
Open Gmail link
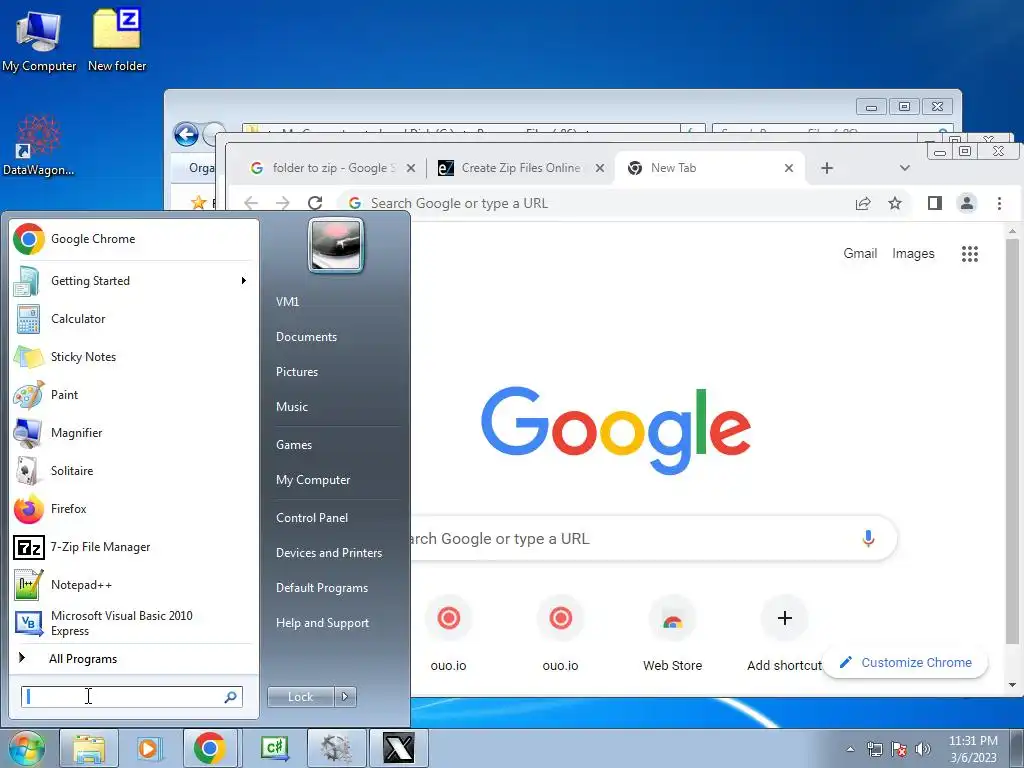pyautogui.click(x=860, y=253)
